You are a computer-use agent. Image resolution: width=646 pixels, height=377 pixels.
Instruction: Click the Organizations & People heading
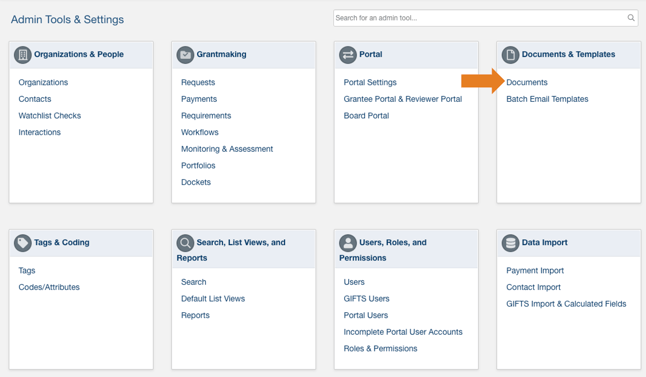[x=79, y=54]
